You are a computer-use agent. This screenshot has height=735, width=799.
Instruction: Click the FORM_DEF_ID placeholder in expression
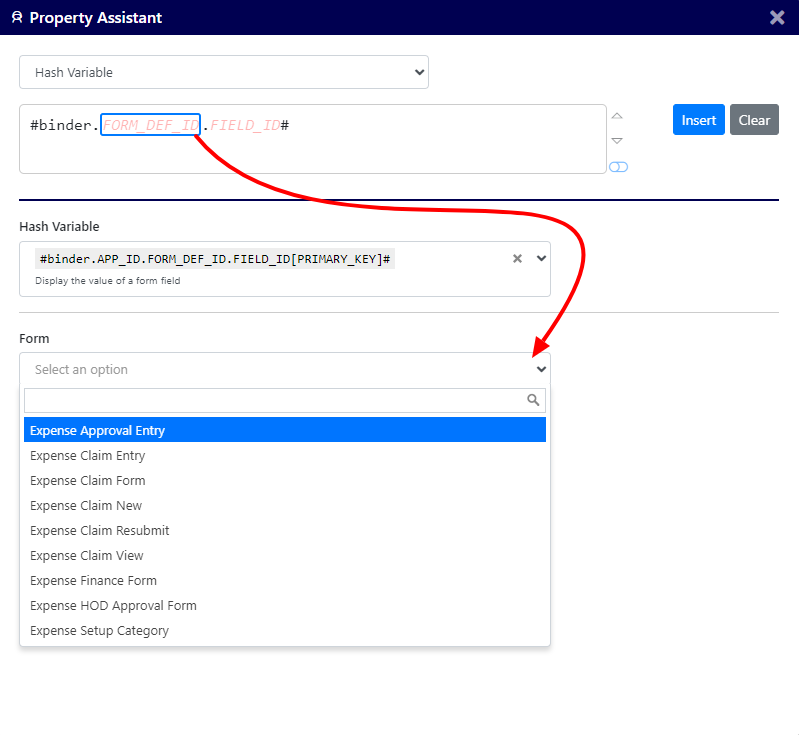point(150,125)
